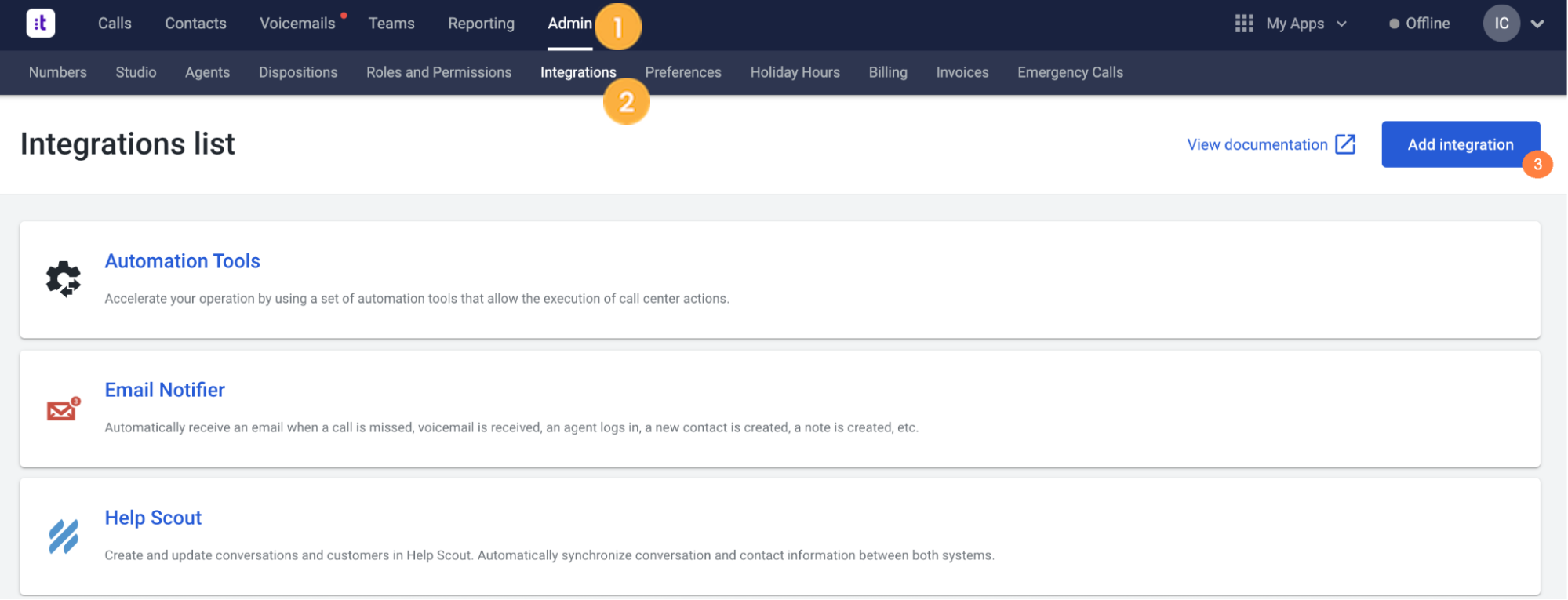Open the Numbers submenu item
The image size is (1568, 600).
click(x=58, y=72)
